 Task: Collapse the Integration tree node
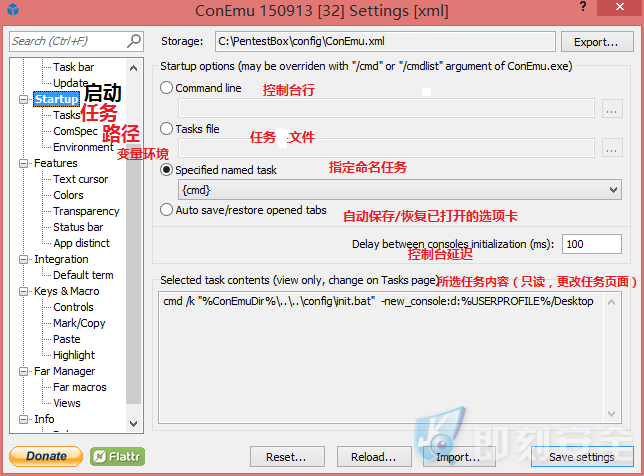pos(23,260)
